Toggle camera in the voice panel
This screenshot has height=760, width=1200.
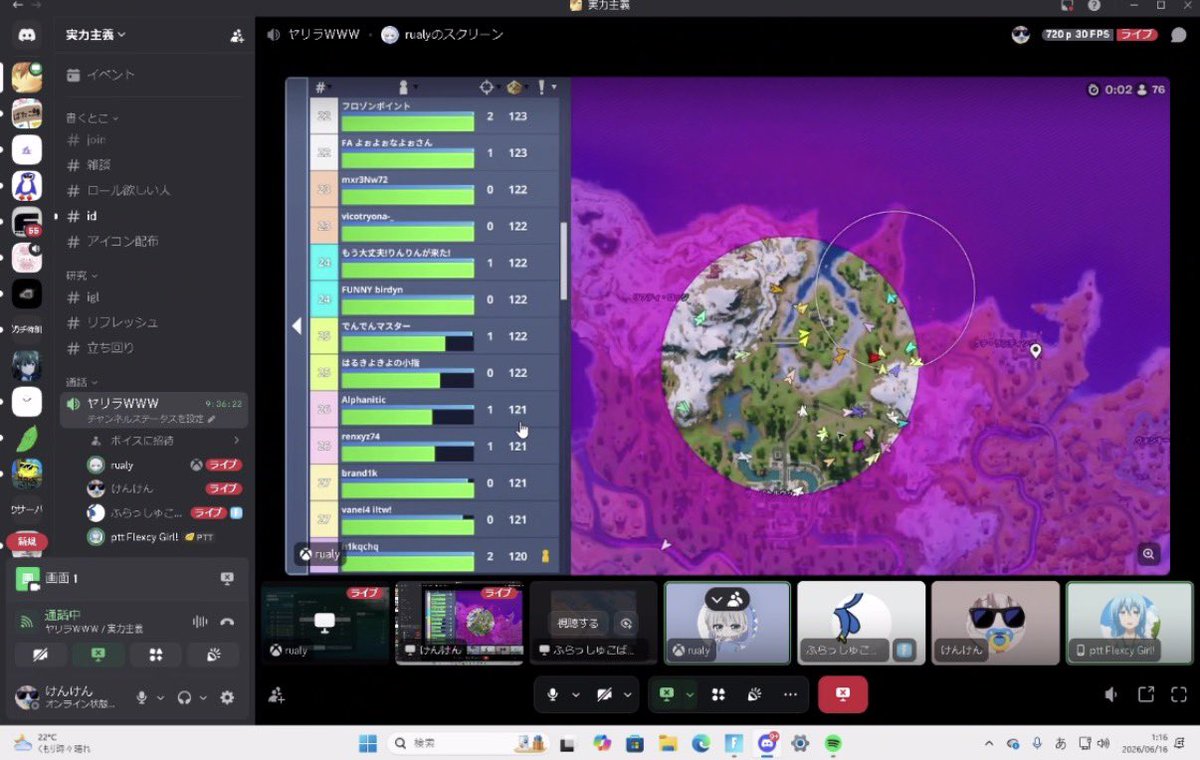[41, 655]
